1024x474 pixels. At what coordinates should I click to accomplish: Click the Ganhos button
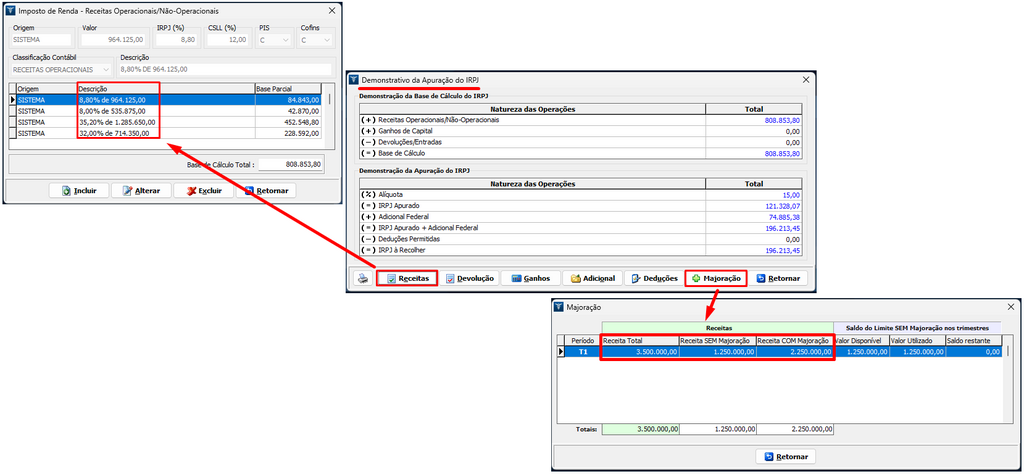530,279
